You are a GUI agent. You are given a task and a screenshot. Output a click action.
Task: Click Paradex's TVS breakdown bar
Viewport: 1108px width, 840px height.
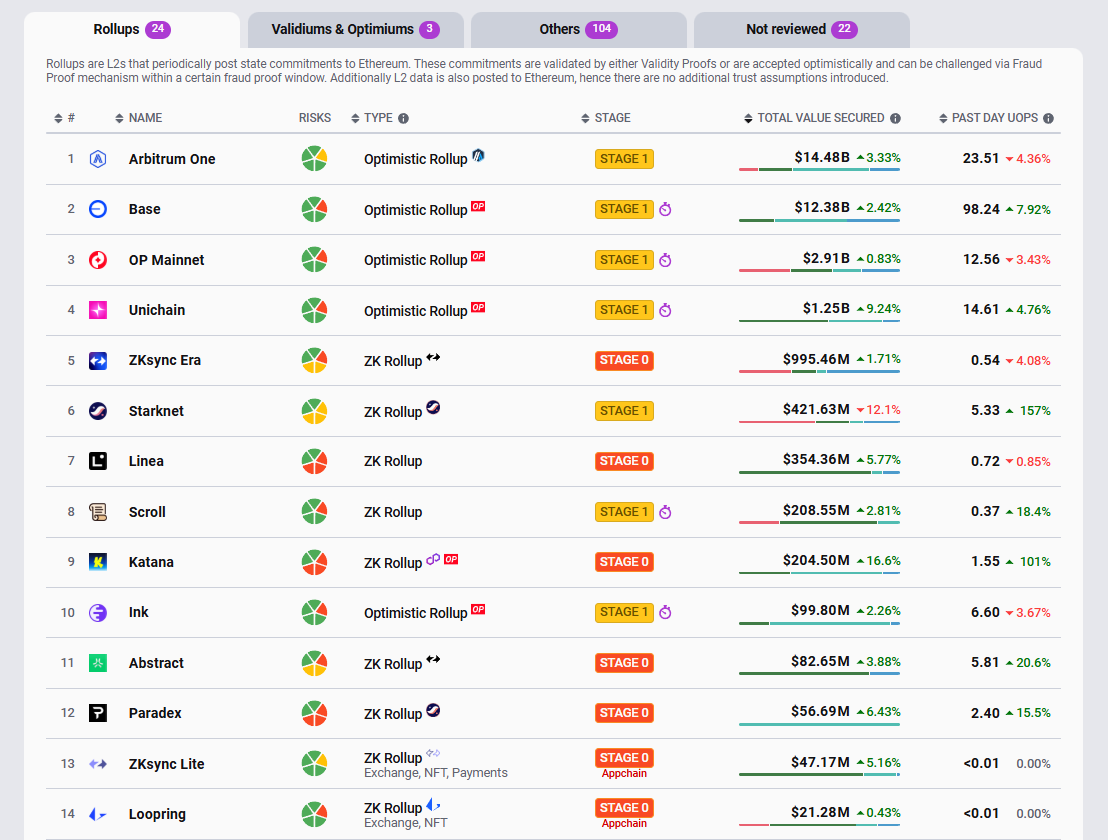(x=820, y=724)
